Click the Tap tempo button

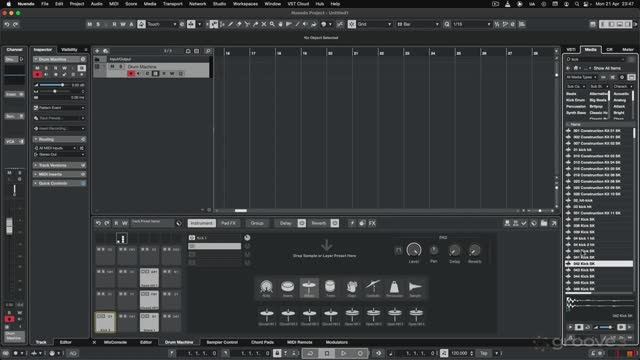click(484, 353)
